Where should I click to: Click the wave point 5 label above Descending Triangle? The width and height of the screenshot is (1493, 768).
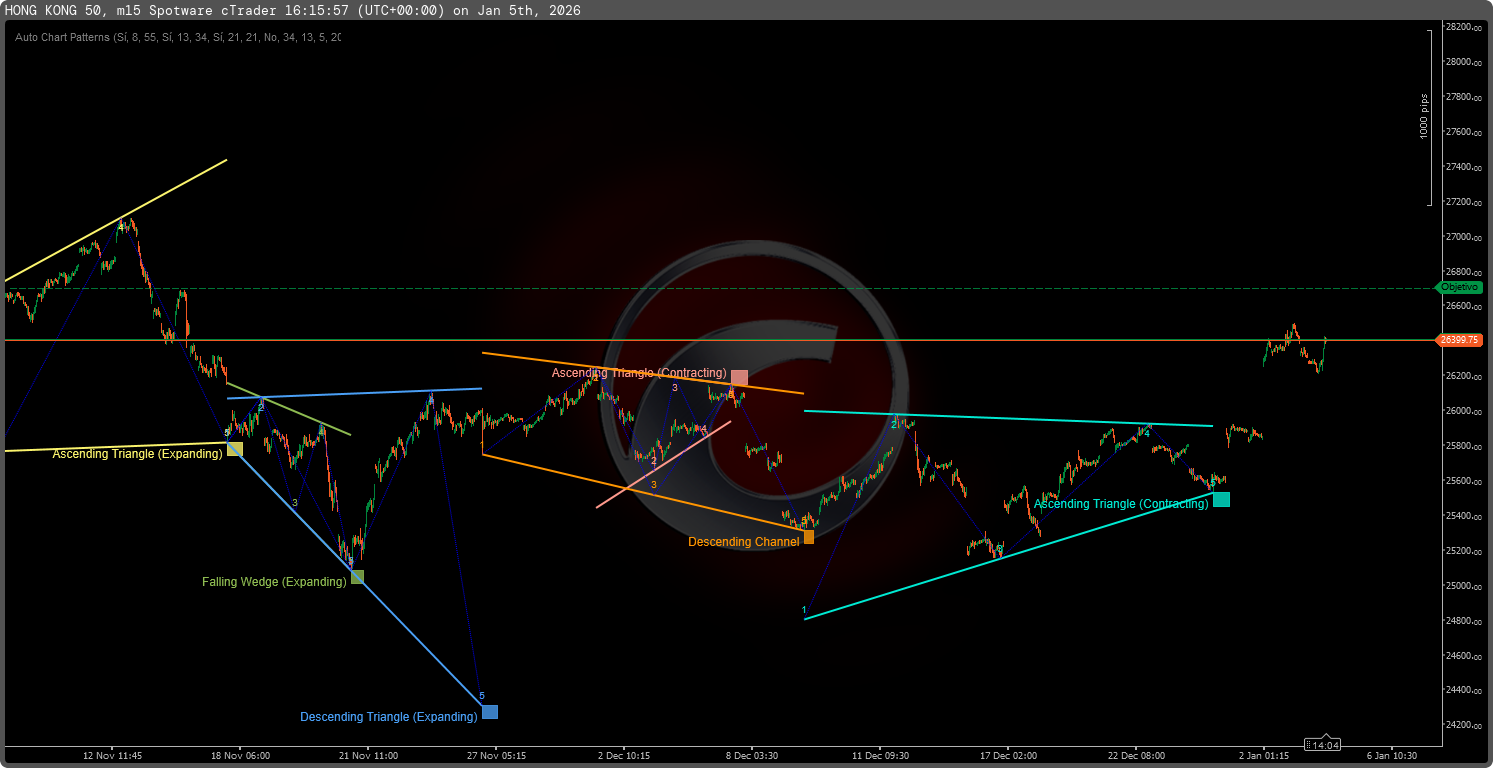pyautogui.click(x=481, y=696)
